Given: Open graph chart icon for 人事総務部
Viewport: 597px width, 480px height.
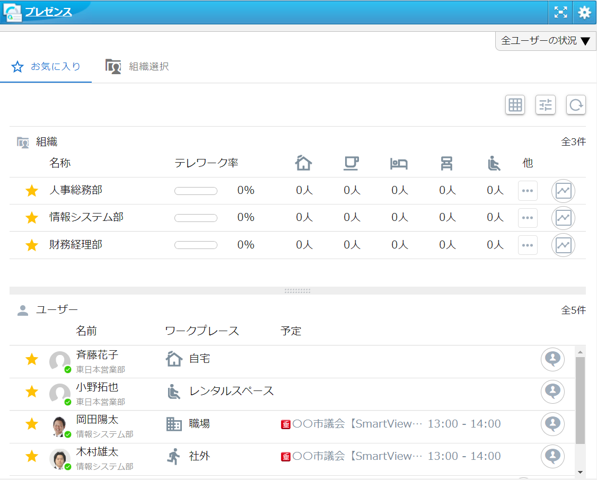Looking at the screenshot, I should 563,191.
